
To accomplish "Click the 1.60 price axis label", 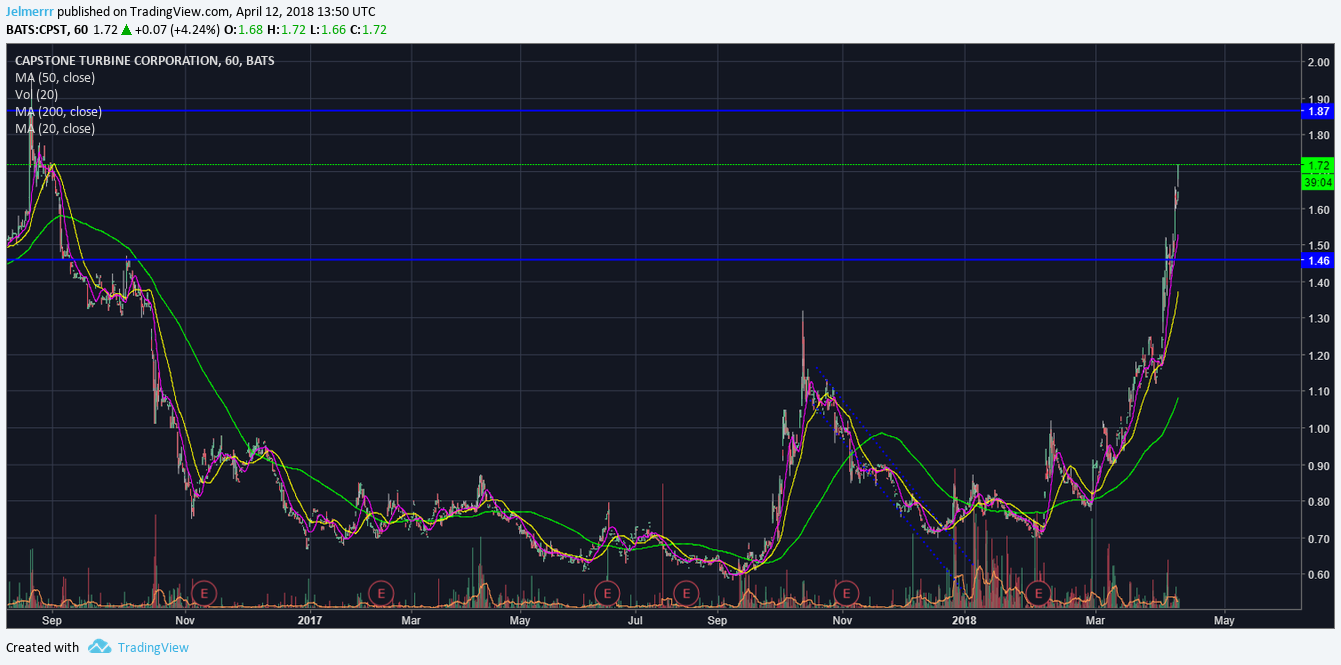I will (1318, 209).
